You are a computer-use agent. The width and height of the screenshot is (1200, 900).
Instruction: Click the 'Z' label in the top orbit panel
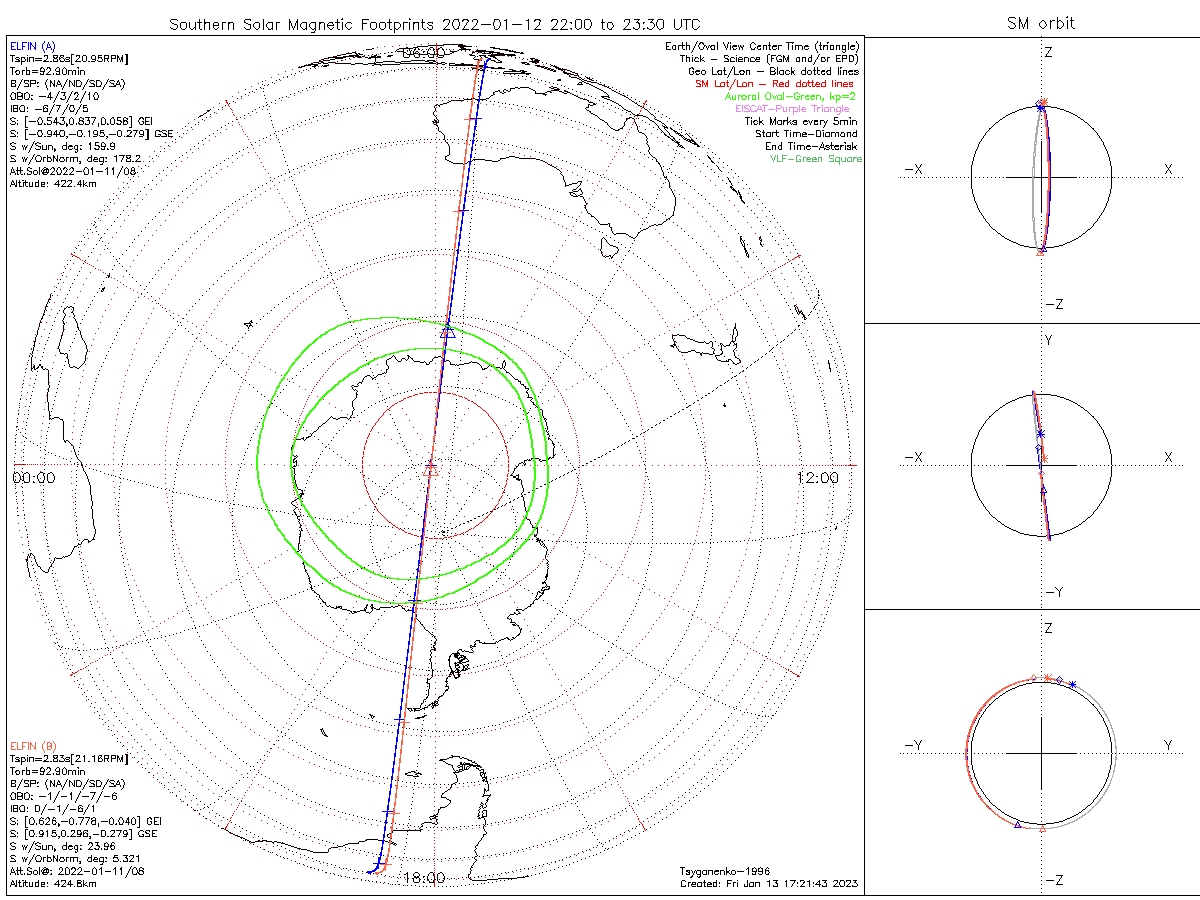[x=1048, y=52]
